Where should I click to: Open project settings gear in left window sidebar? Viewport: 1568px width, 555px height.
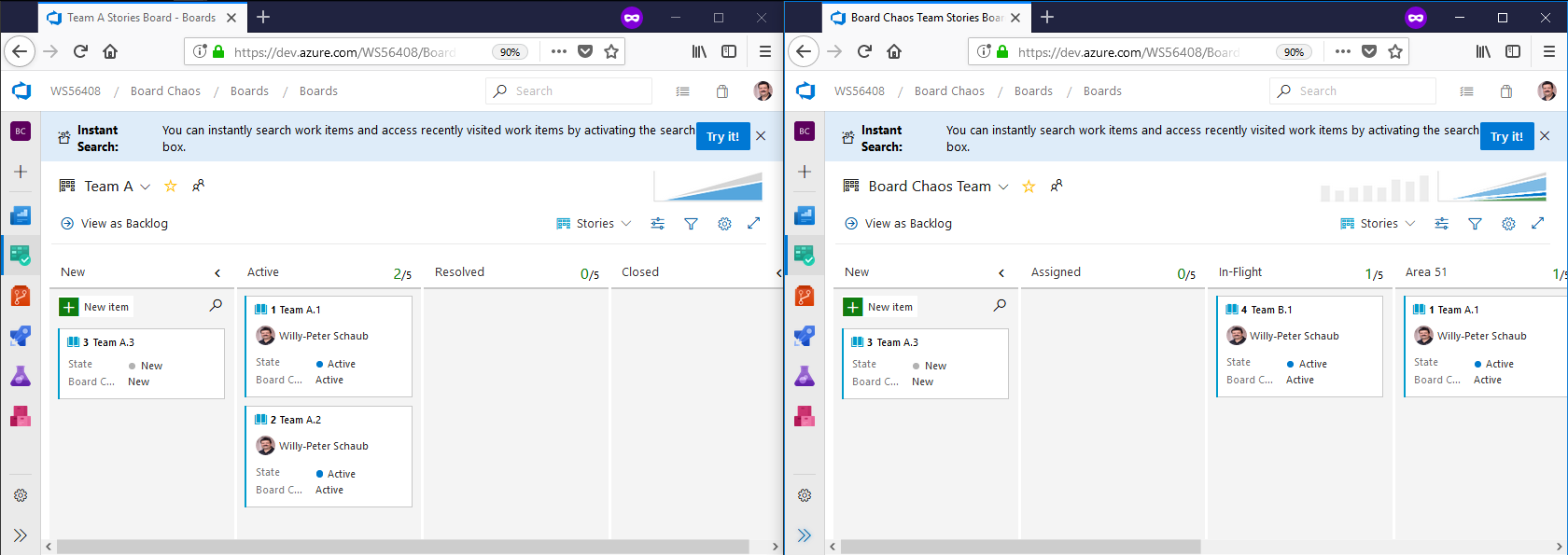(x=21, y=495)
